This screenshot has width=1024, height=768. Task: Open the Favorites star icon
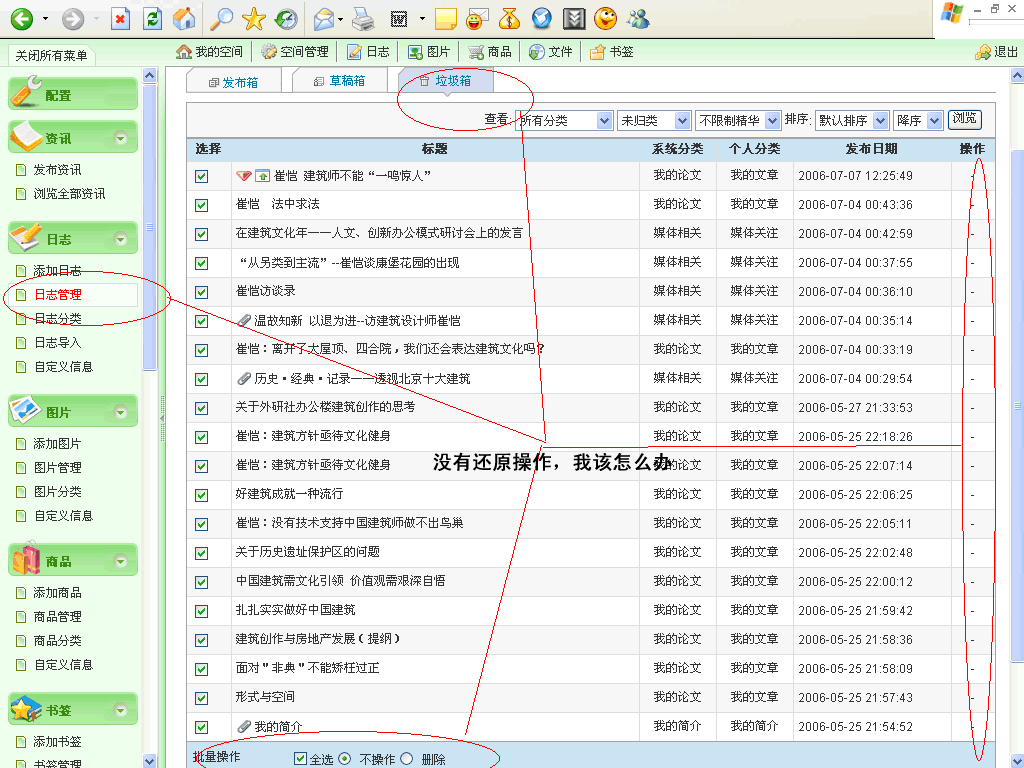click(x=254, y=18)
